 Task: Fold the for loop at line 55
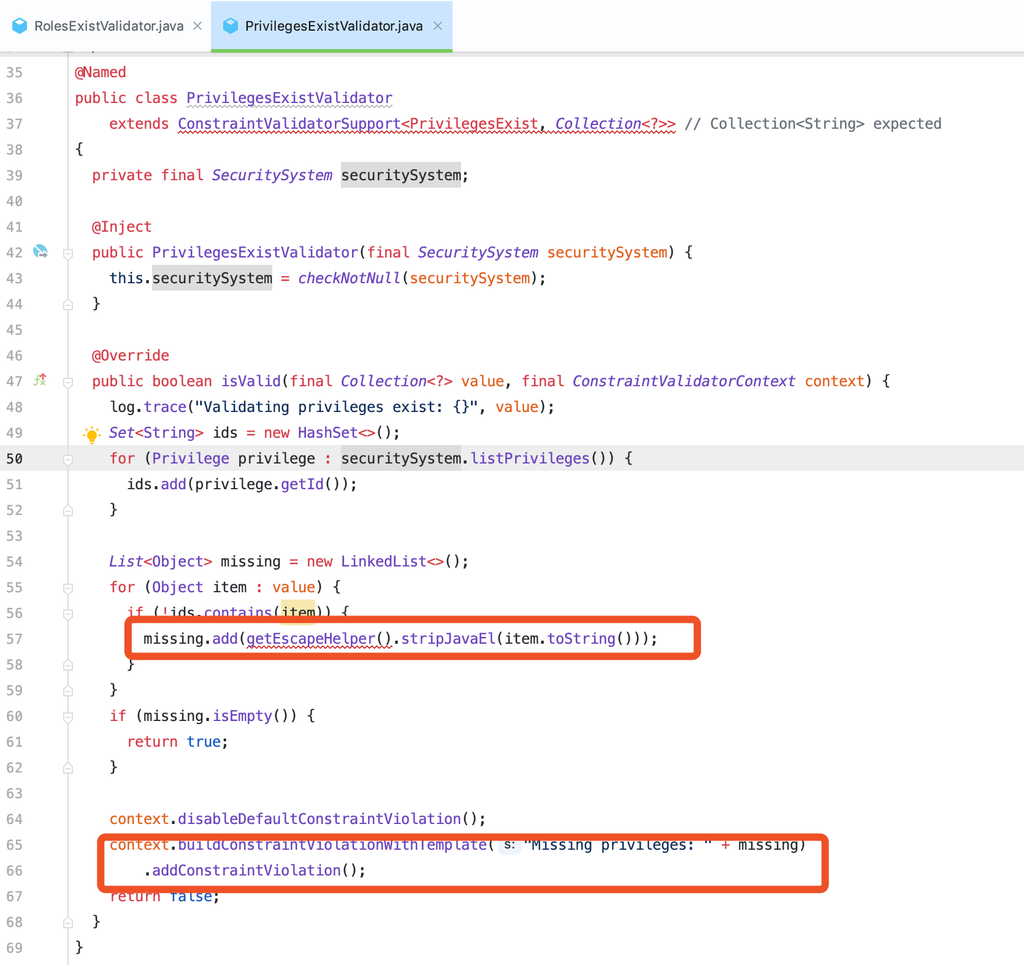pos(68,588)
